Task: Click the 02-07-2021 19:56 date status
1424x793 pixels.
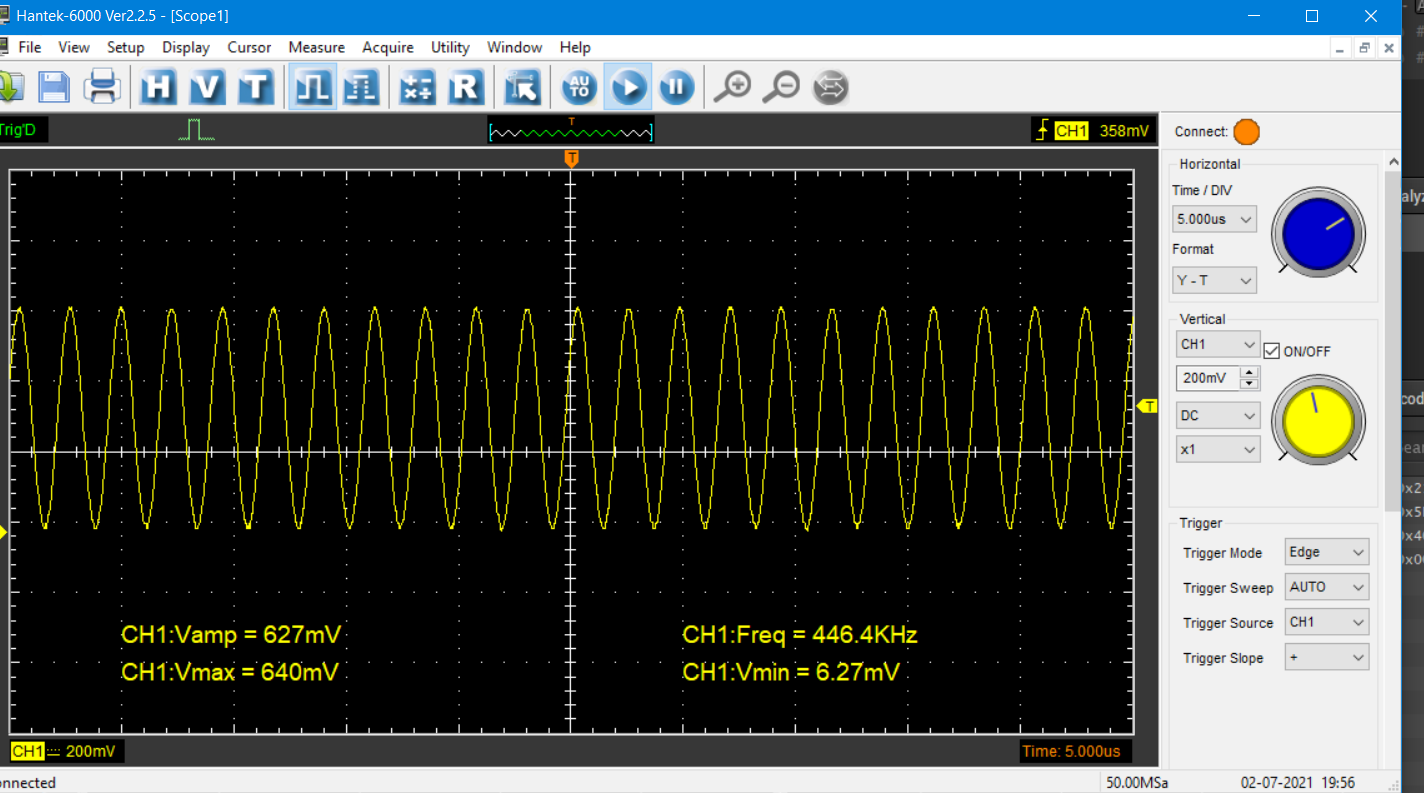Action: point(1298,782)
